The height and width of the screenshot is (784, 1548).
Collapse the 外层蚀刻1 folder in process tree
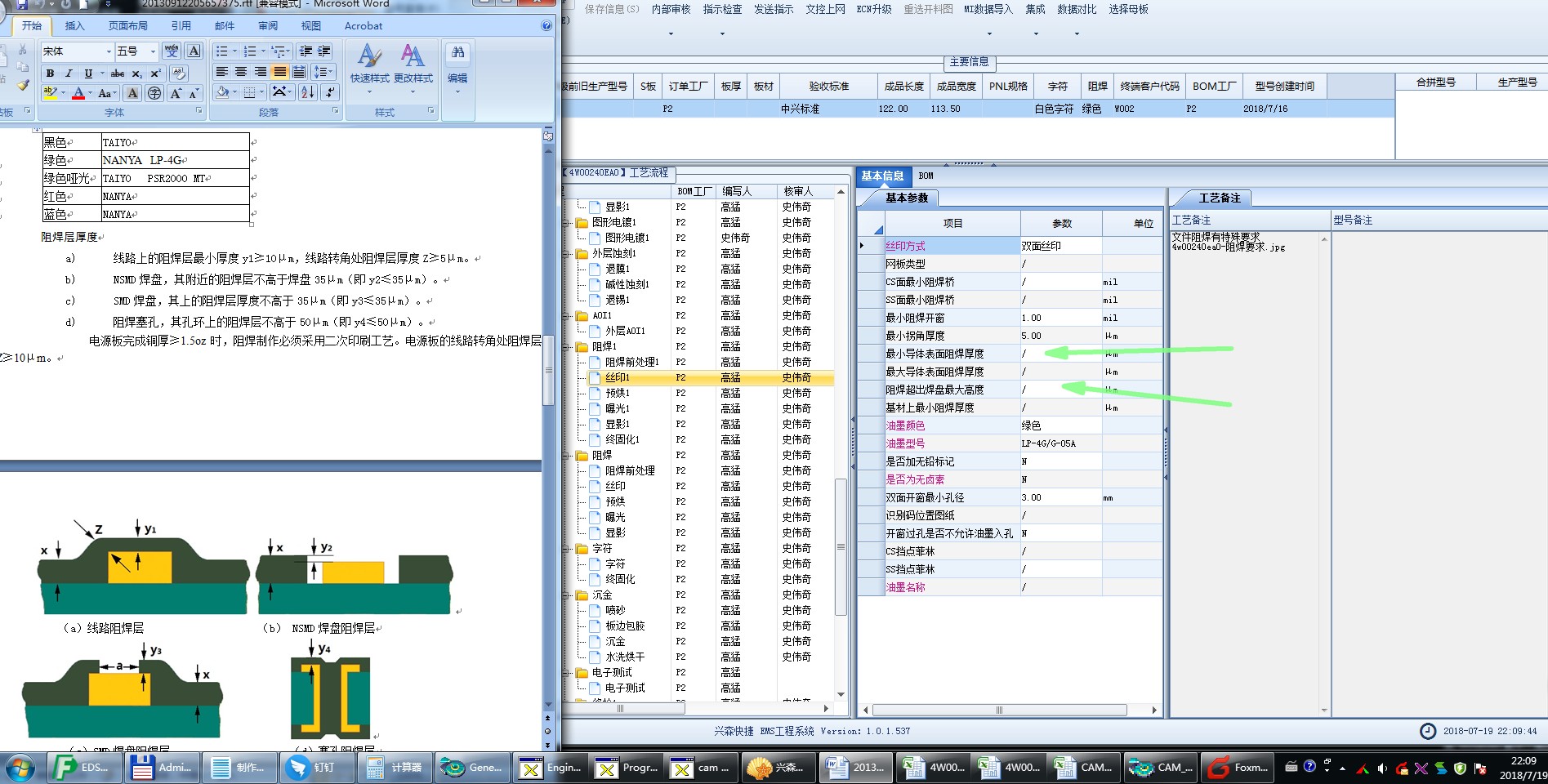click(567, 253)
